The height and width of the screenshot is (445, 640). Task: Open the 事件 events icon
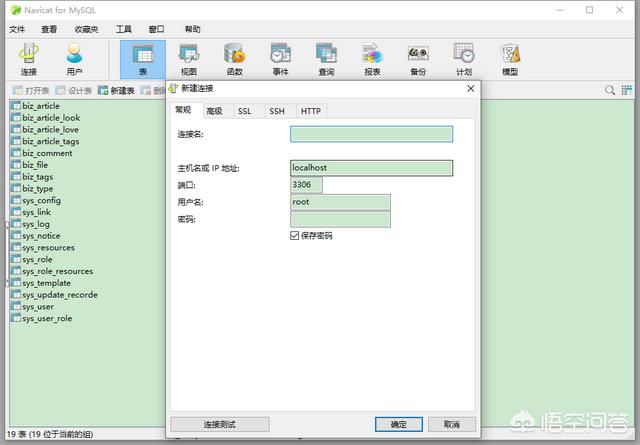tap(280, 60)
